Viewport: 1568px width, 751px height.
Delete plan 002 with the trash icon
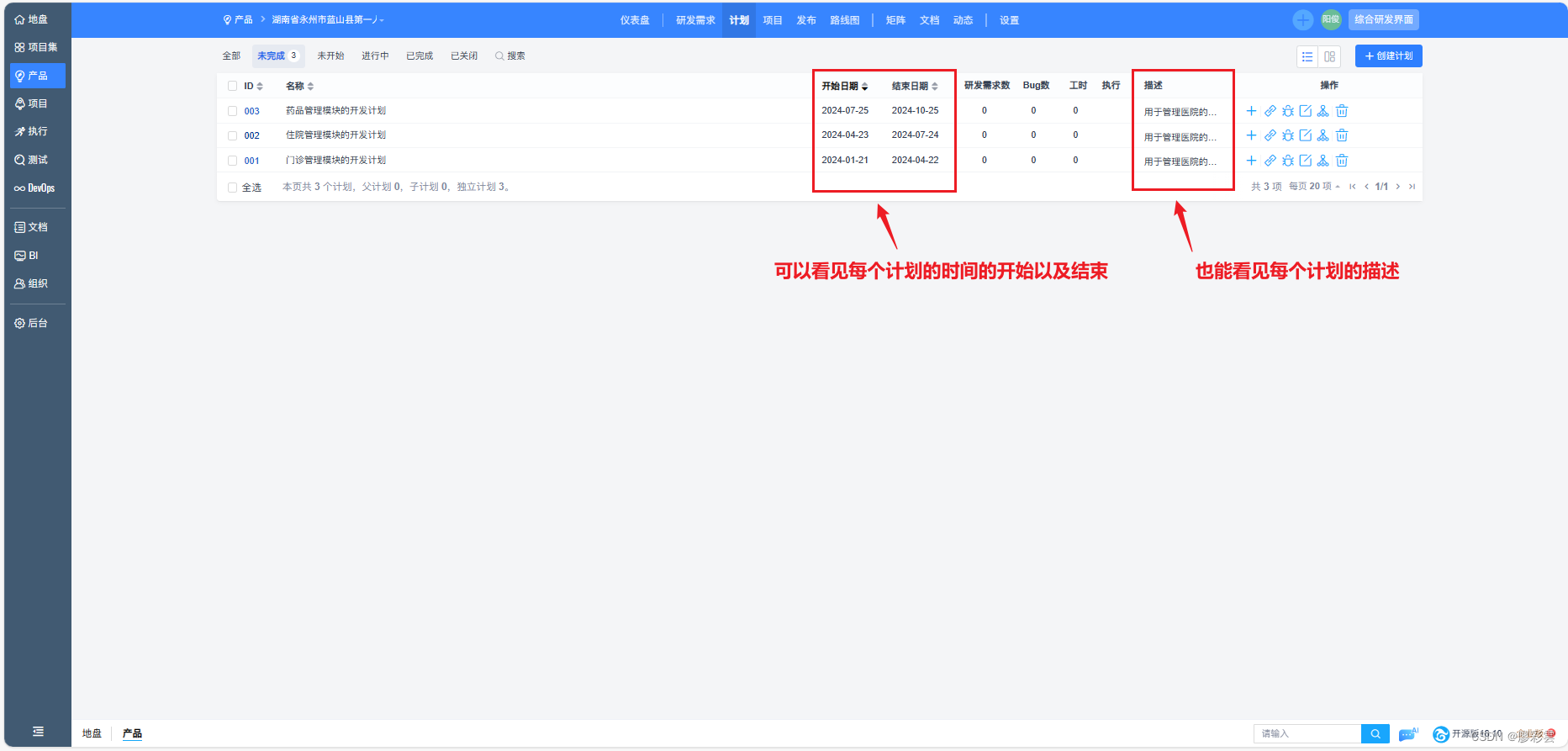pyautogui.click(x=1342, y=135)
